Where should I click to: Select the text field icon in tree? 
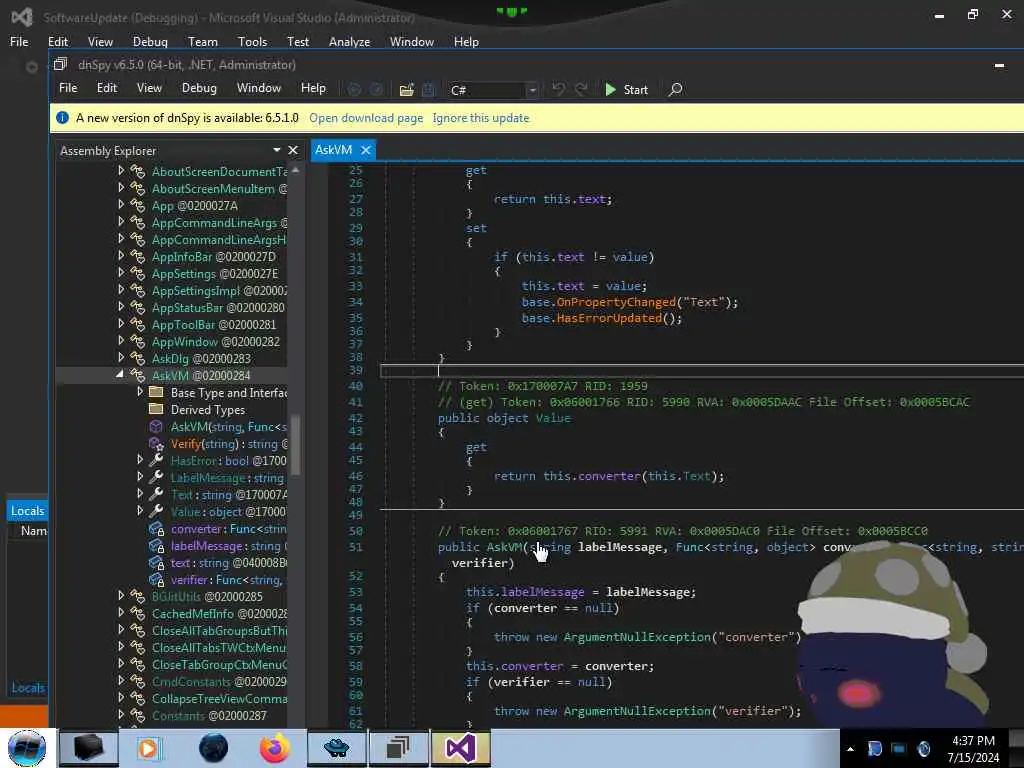156,562
